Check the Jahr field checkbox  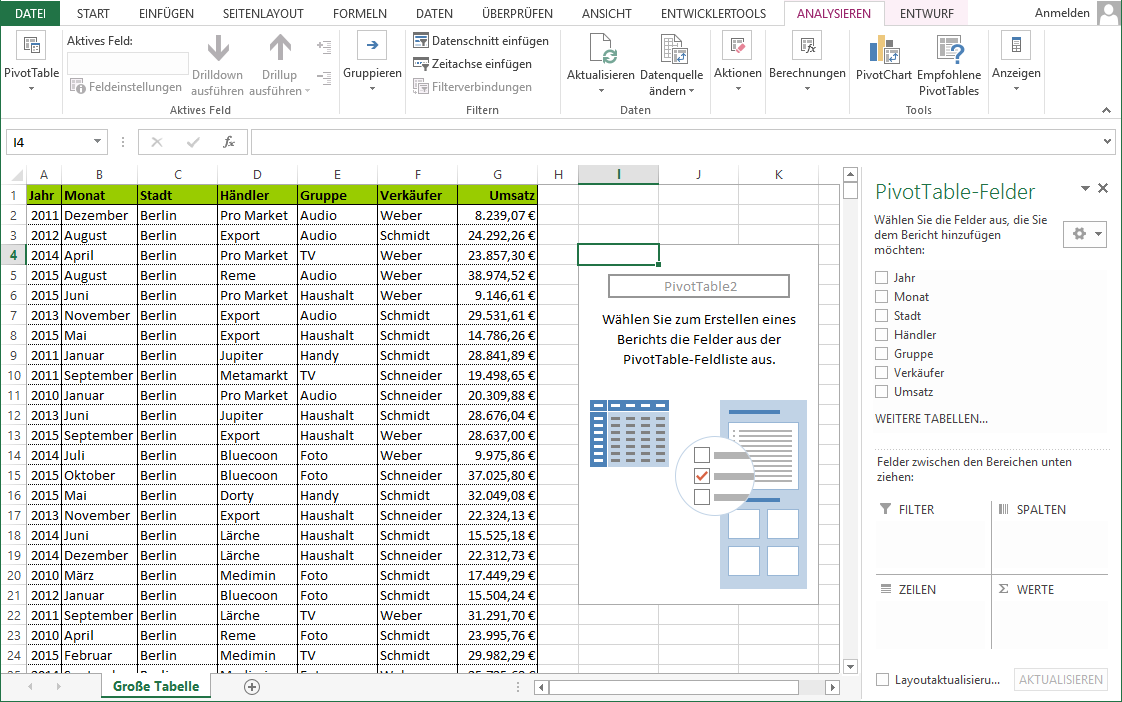click(x=881, y=278)
